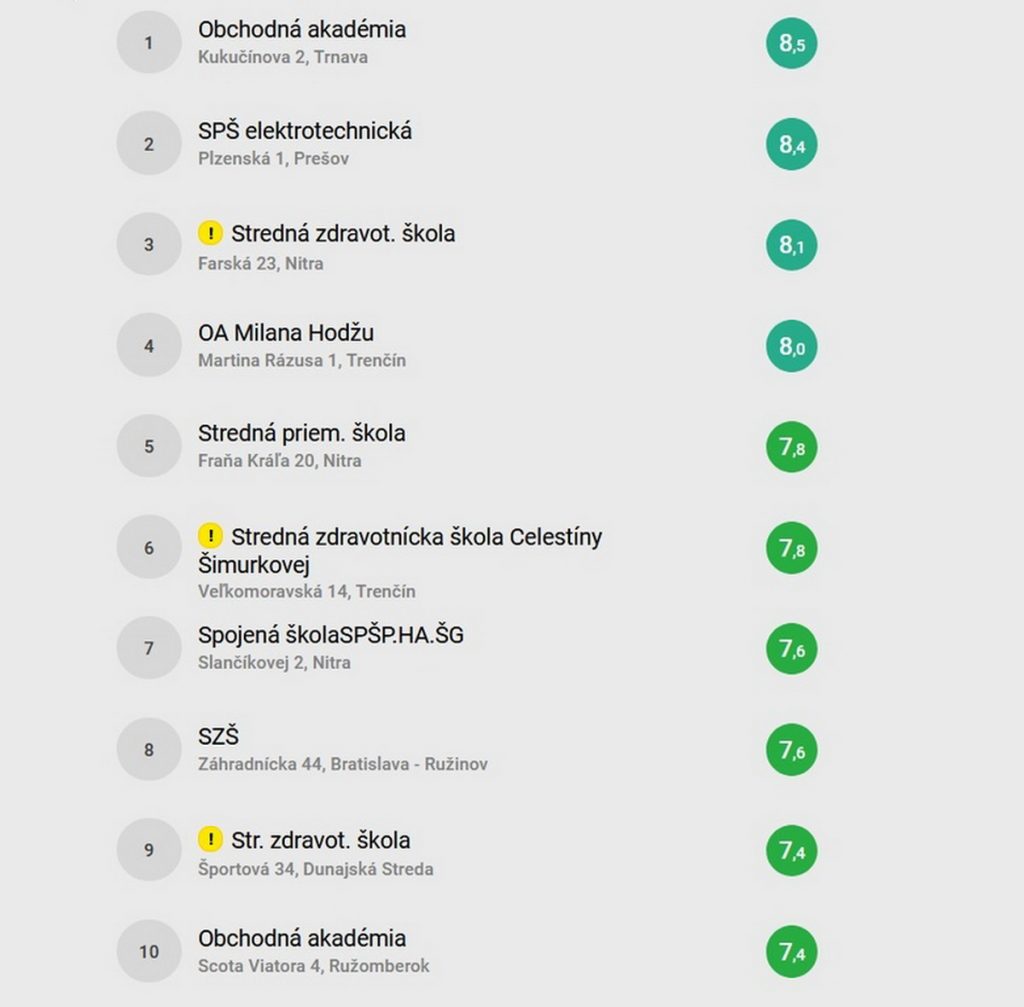Select rank 1 number circle

coord(149,42)
